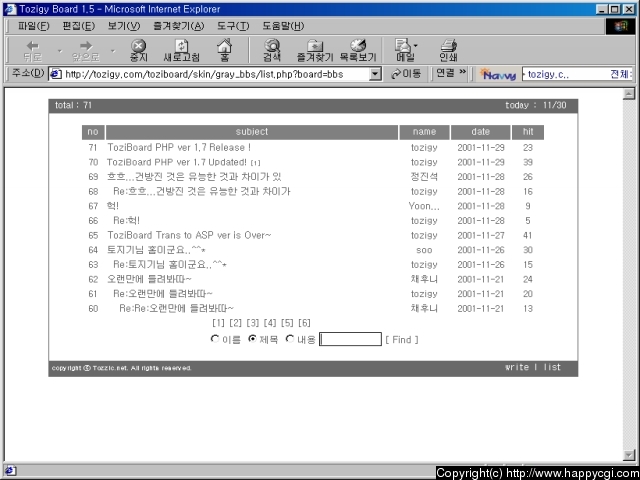
Task: Open the 즐겨찾기(A) menu
Action: tap(178, 26)
